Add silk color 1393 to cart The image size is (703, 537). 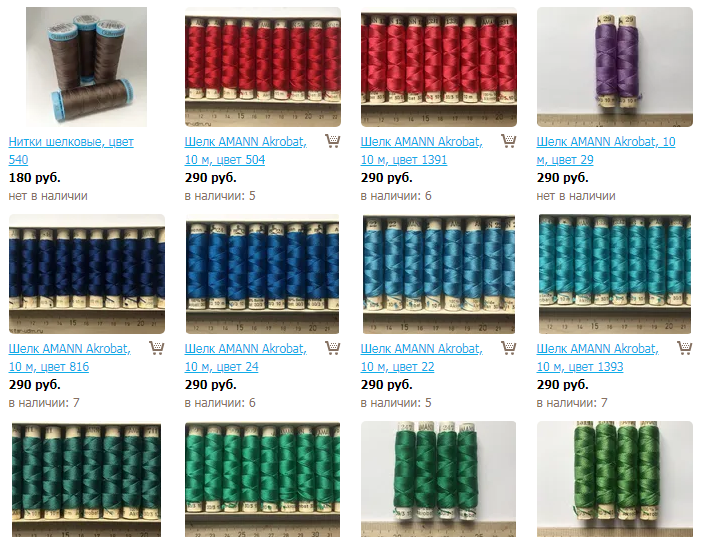[x=685, y=348]
